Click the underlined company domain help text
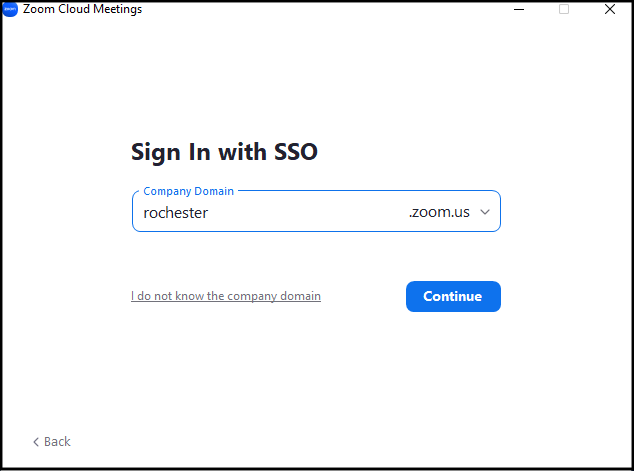634x471 pixels. (x=226, y=296)
